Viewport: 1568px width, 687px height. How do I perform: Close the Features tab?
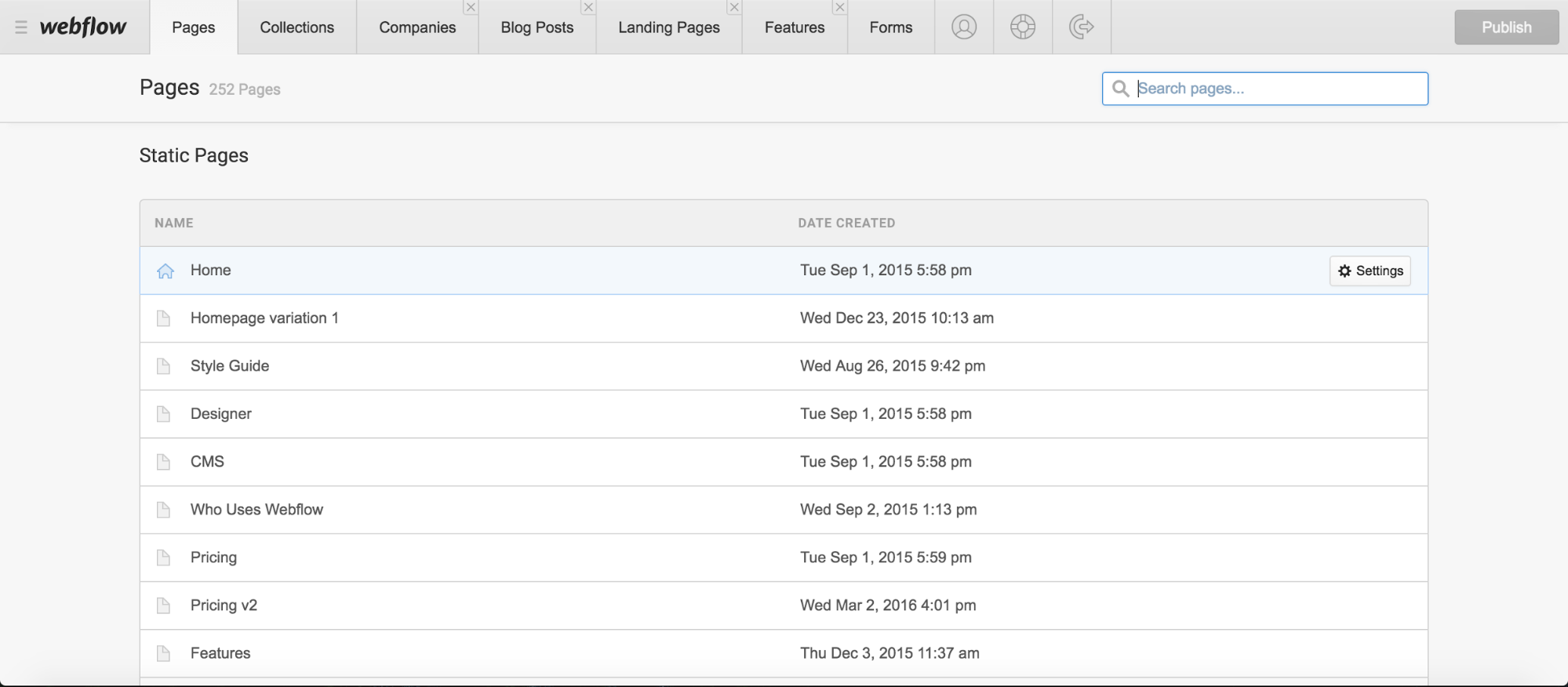pos(840,8)
